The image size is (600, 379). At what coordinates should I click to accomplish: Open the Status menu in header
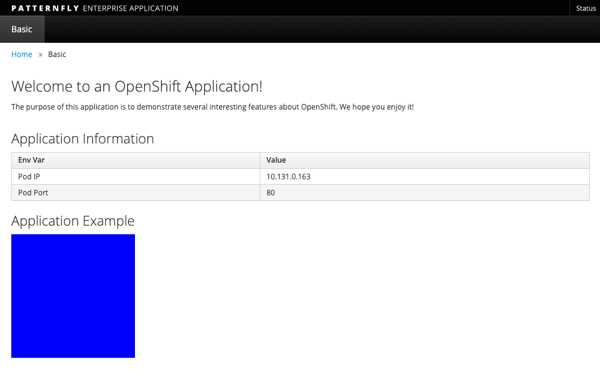point(585,8)
